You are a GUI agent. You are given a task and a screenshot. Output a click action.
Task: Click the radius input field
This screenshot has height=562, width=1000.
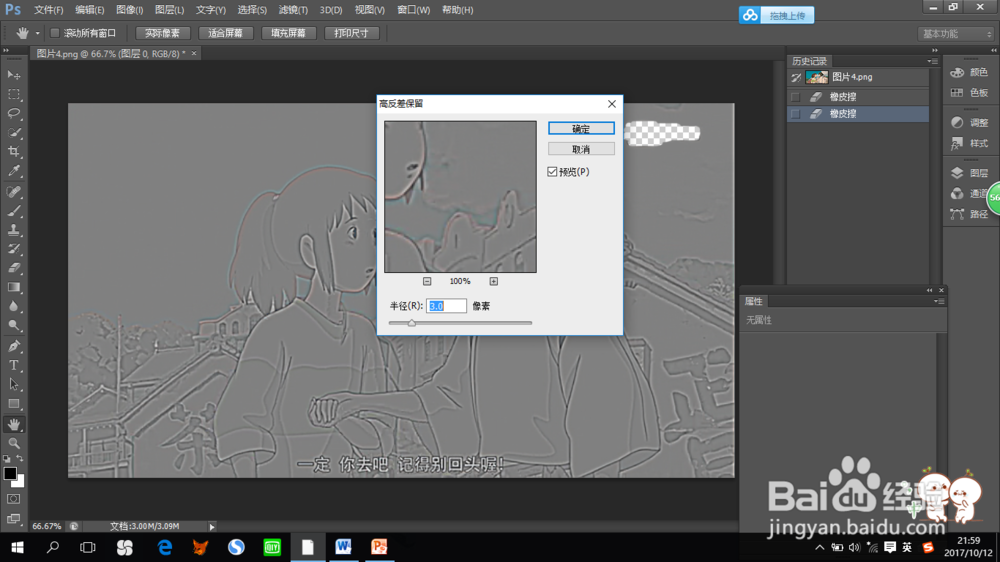(446, 306)
